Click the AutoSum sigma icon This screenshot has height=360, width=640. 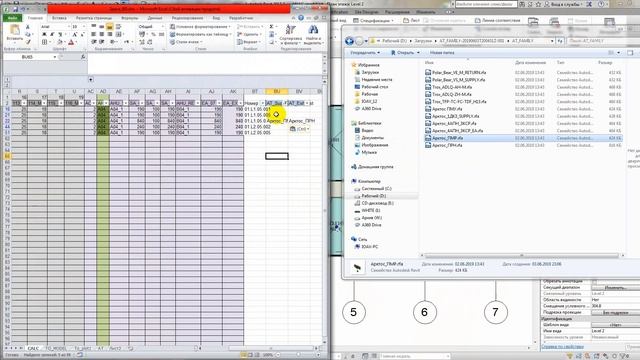272,27
